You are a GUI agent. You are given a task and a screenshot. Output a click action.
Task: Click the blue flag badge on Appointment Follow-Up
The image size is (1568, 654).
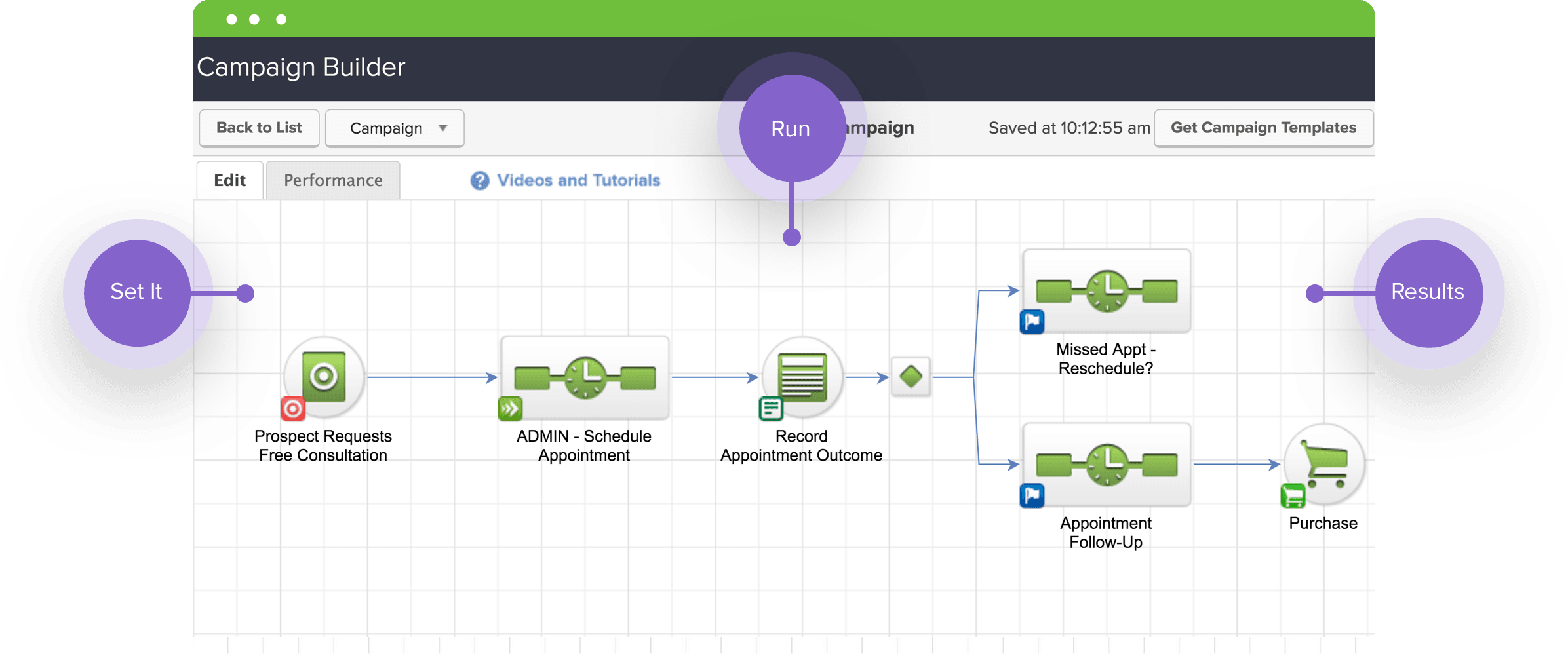coord(1032,495)
